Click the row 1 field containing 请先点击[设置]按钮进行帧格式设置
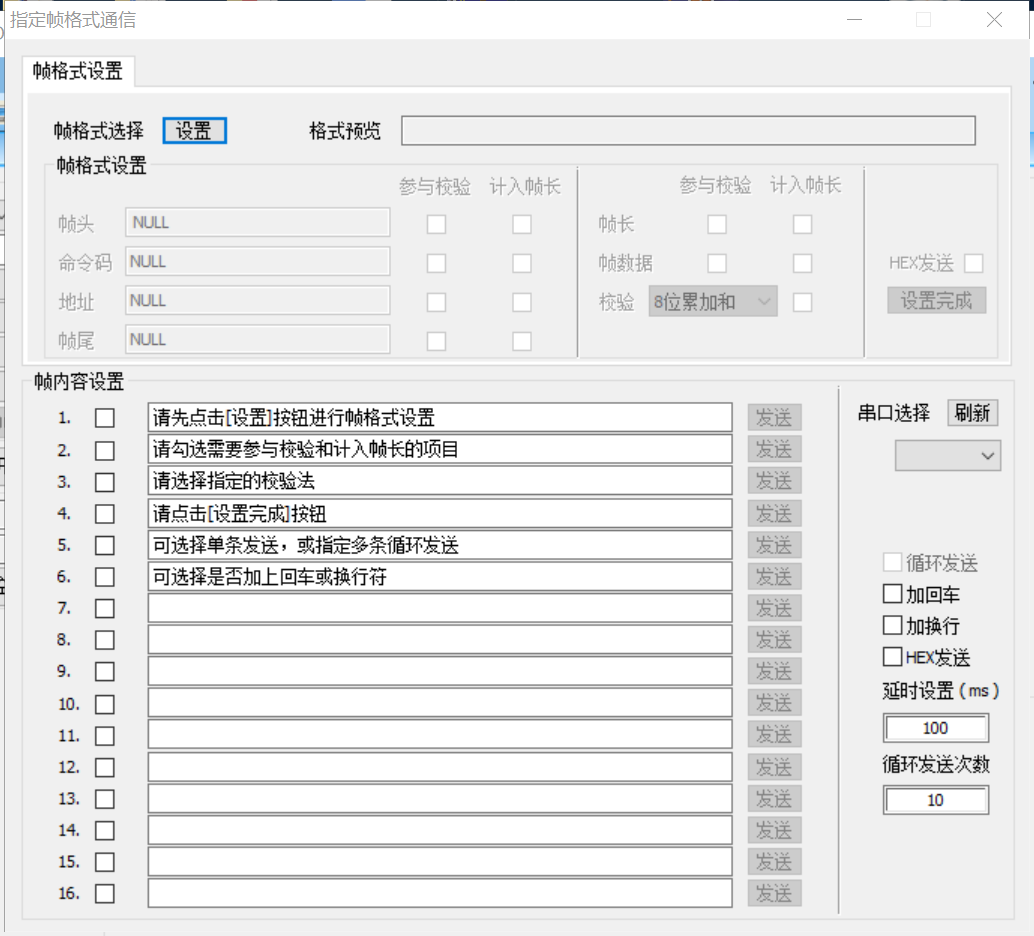This screenshot has height=936, width=1034. pos(440,418)
